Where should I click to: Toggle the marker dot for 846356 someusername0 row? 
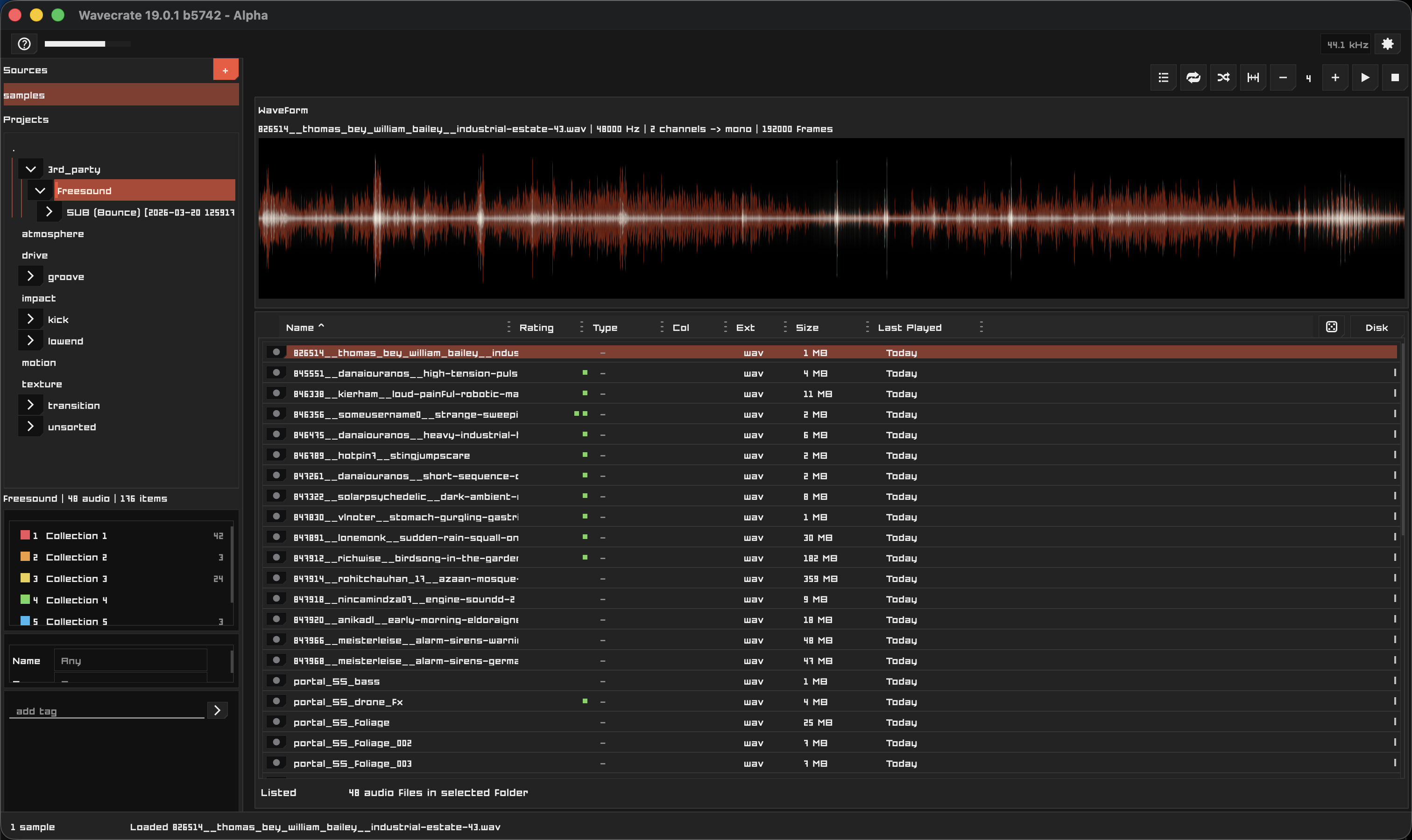pos(276,414)
